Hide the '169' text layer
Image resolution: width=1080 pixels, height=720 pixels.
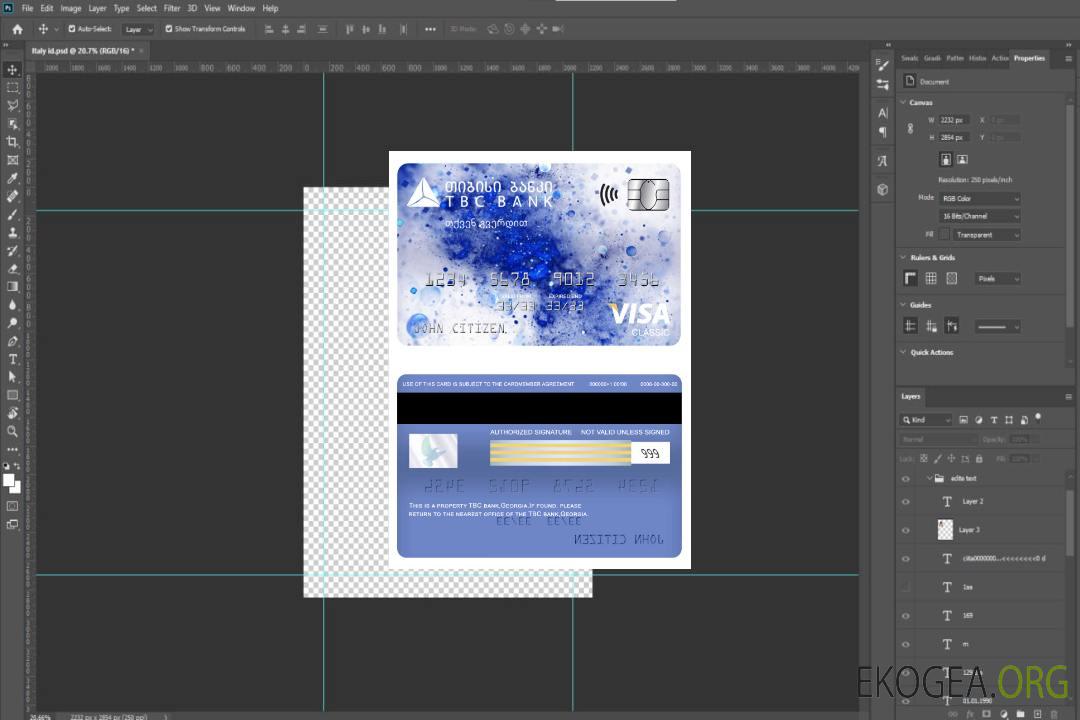906,616
